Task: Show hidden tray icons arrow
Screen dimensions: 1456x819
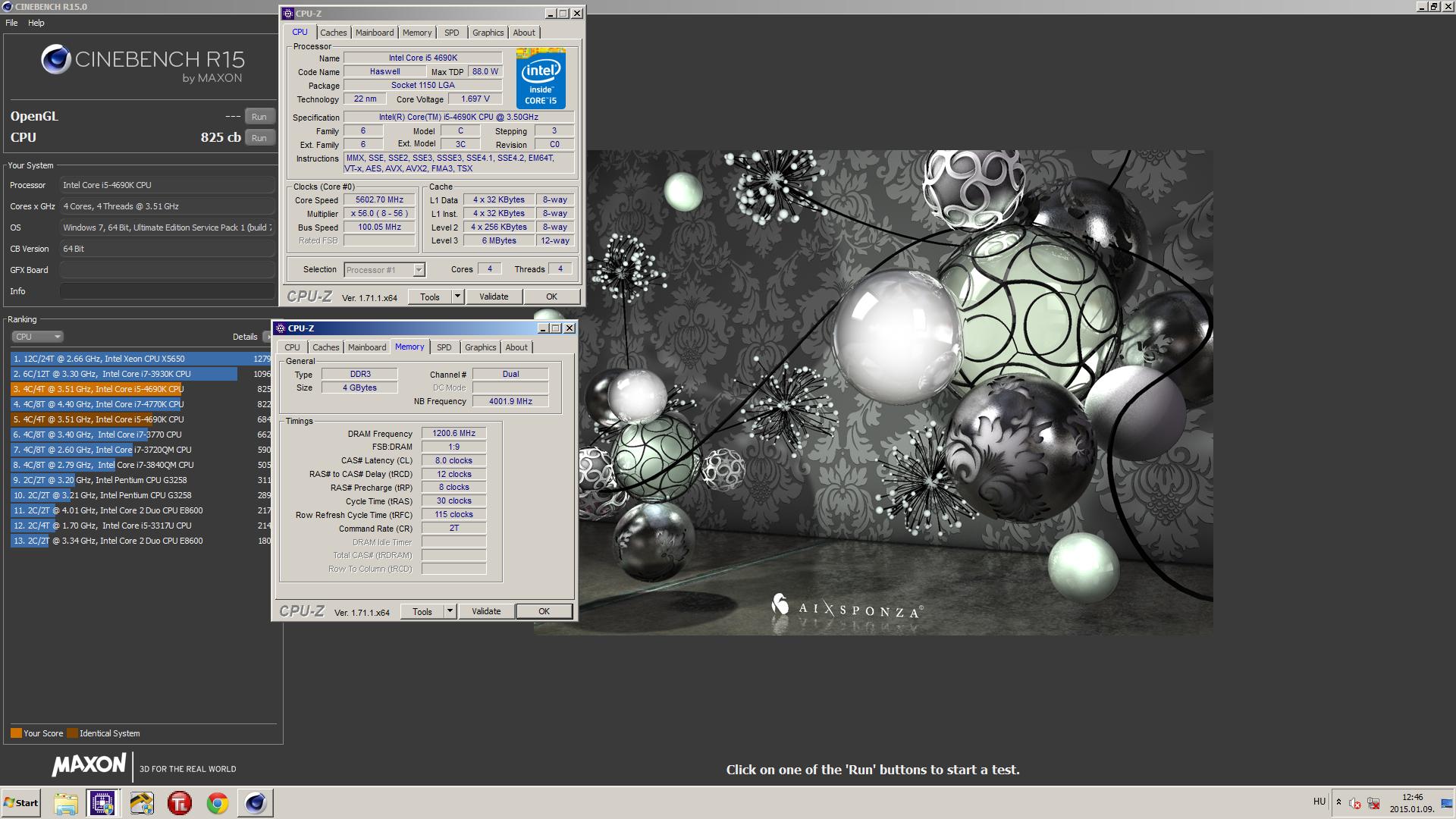Action: coord(1338,802)
